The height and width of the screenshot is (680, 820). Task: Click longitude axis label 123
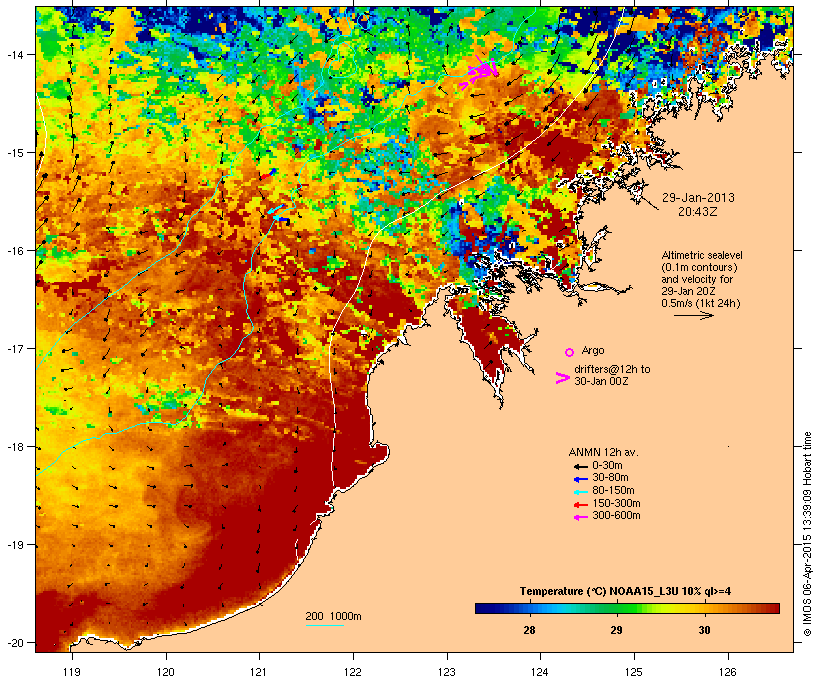[447, 672]
